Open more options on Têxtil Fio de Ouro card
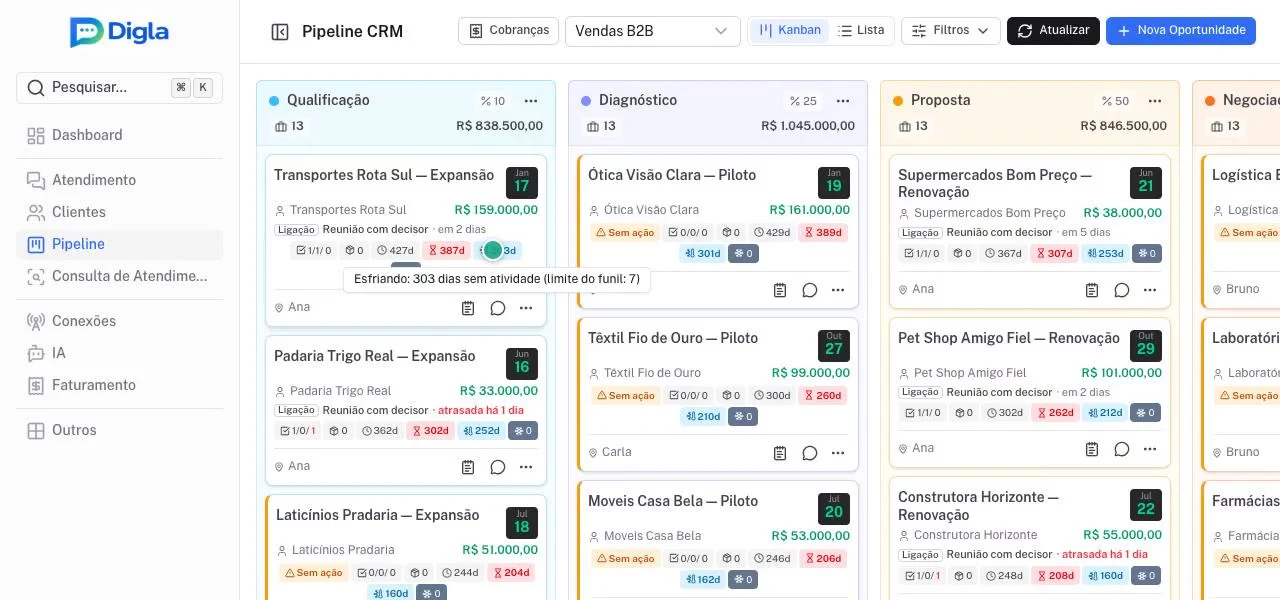This screenshot has height=600, width=1280. pyautogui.click(x=838, y=453)
